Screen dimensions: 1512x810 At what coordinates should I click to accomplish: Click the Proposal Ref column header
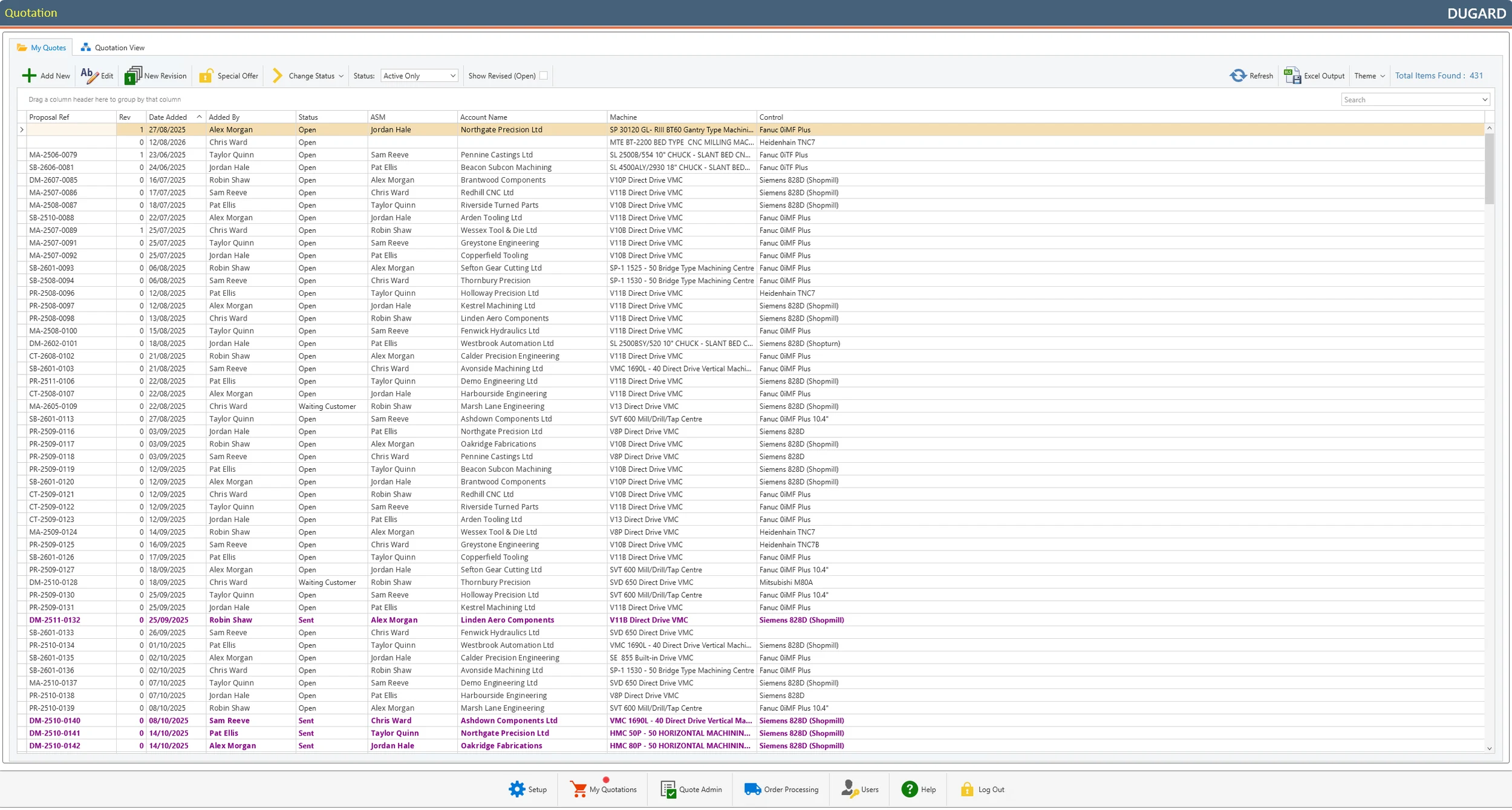(x=71, y=117)
